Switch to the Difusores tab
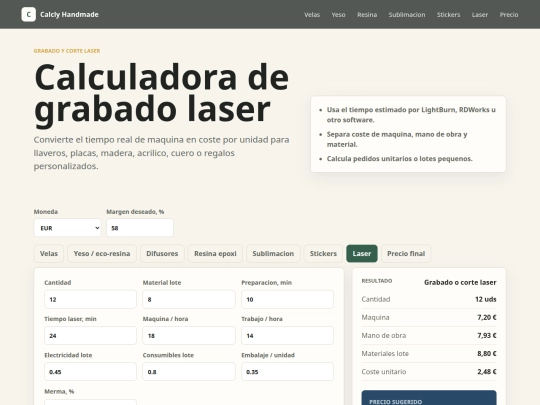This screenshot has height=405, width=540. pyautogui.click(x=162, y=253)
